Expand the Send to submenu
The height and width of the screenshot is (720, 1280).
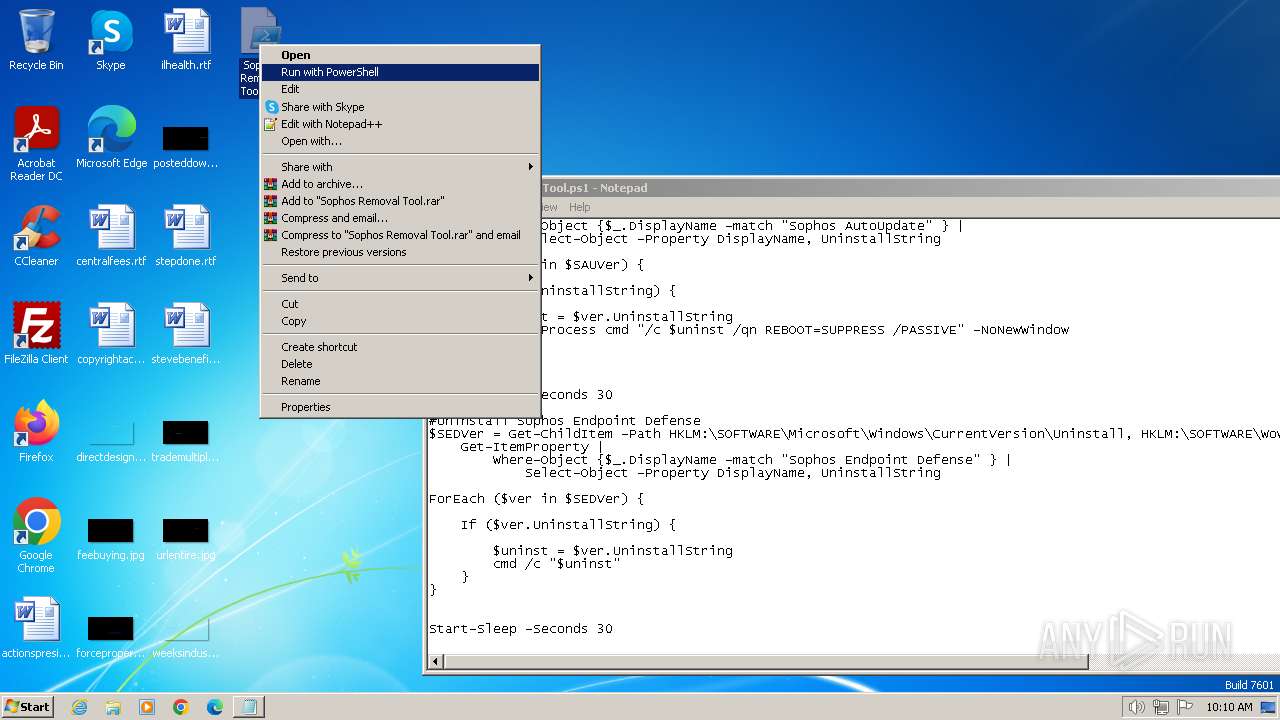tap(400, 278)
